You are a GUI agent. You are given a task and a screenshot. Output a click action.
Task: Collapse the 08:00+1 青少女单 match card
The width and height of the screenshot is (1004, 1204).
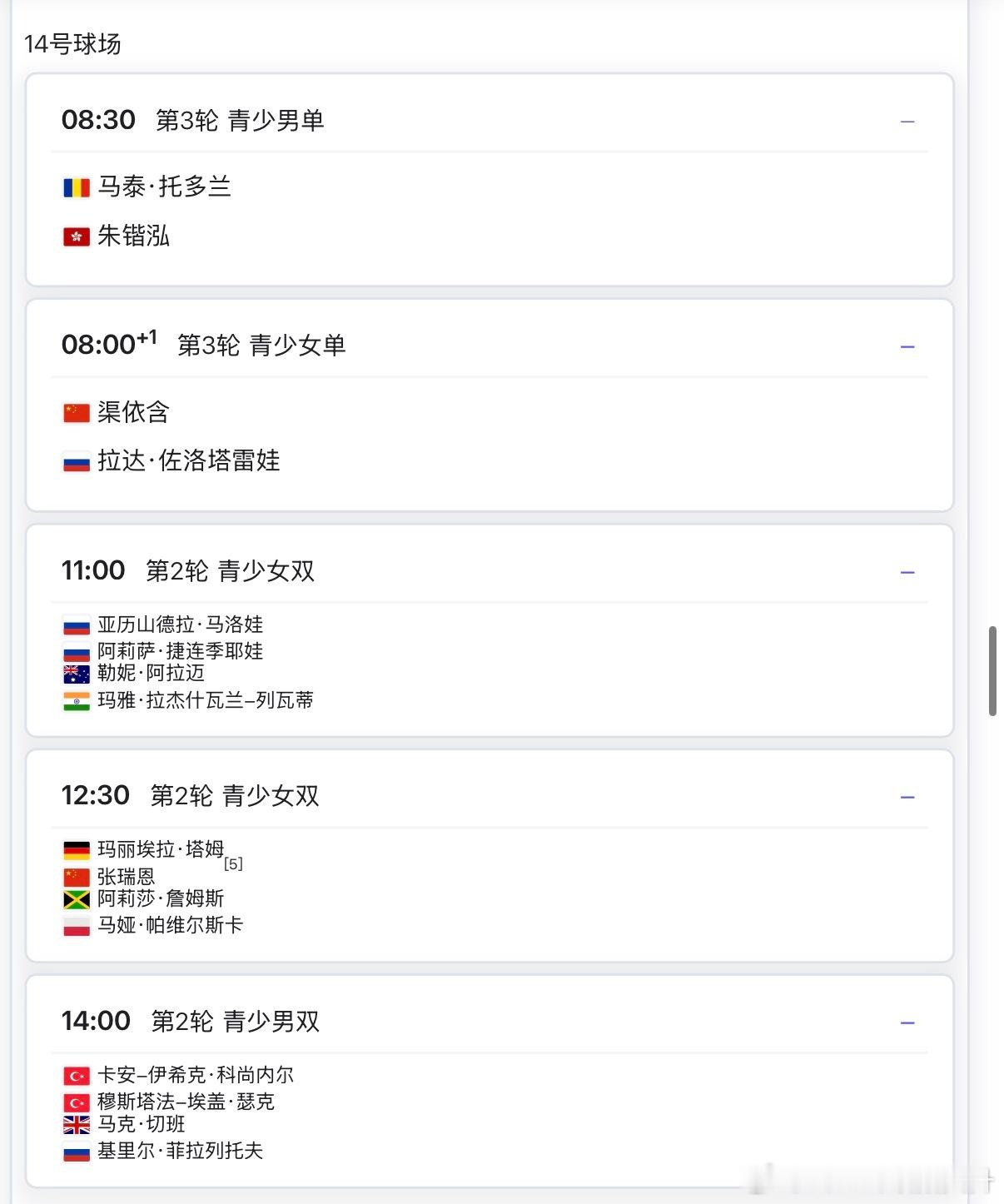pyautogui.click(x=907, y=346)
